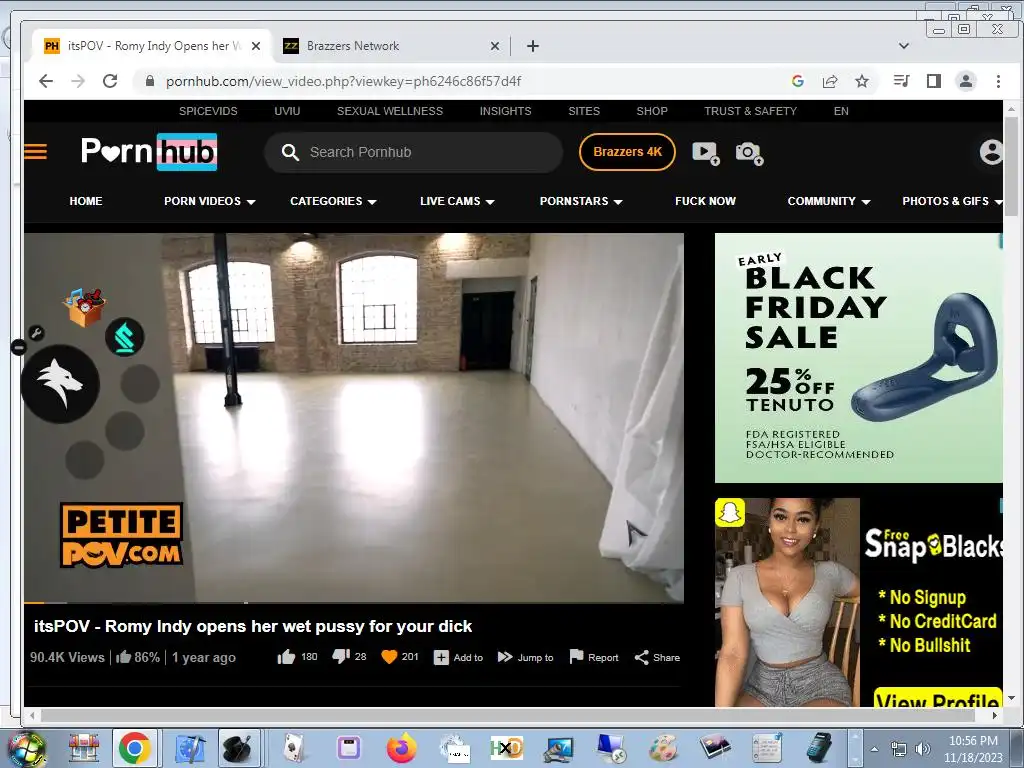
Task: Go back using the browser back arrow
Action: pos(46,81)
